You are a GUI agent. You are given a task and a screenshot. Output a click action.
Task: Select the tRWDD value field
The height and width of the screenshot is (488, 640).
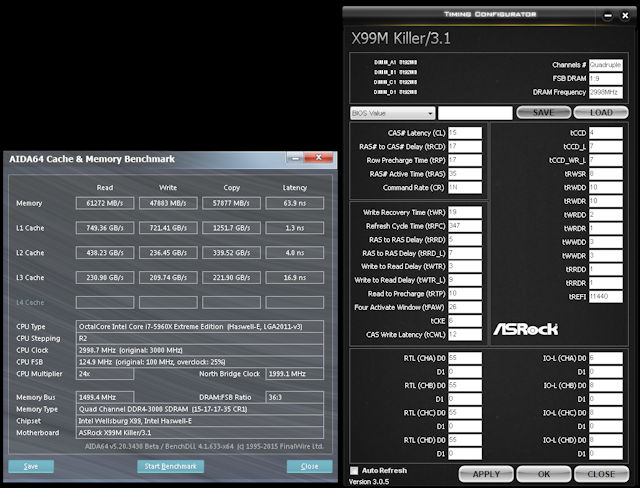coord(606,188)
